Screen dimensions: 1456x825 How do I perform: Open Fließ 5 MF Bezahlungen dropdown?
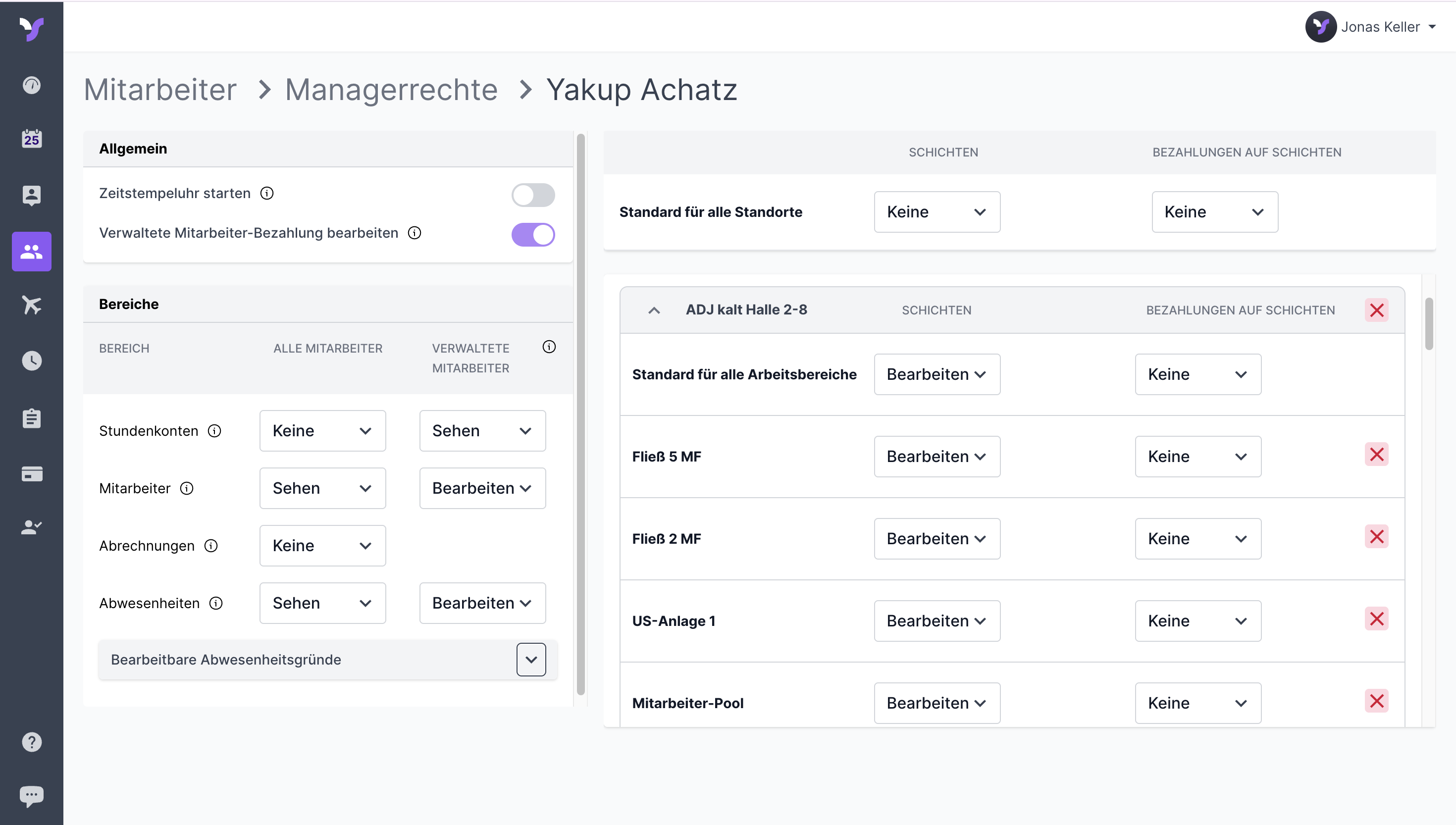coord(1199,457)
